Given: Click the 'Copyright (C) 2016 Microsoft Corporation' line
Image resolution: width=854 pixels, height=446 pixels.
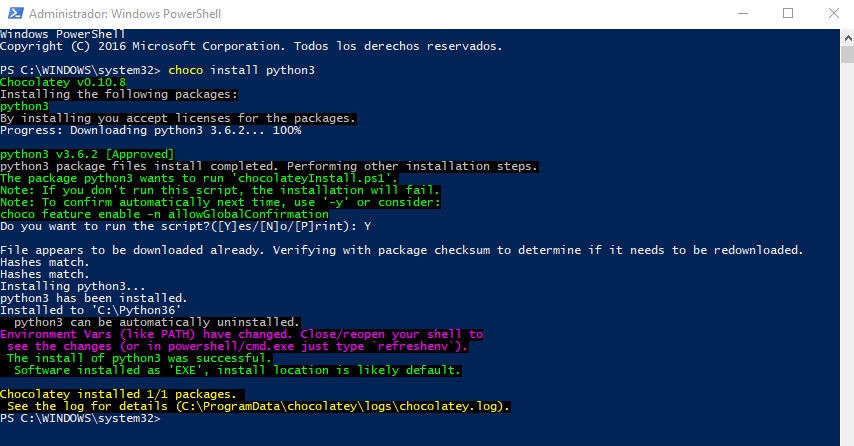Looking at the screenshot, I should point(251,46).
